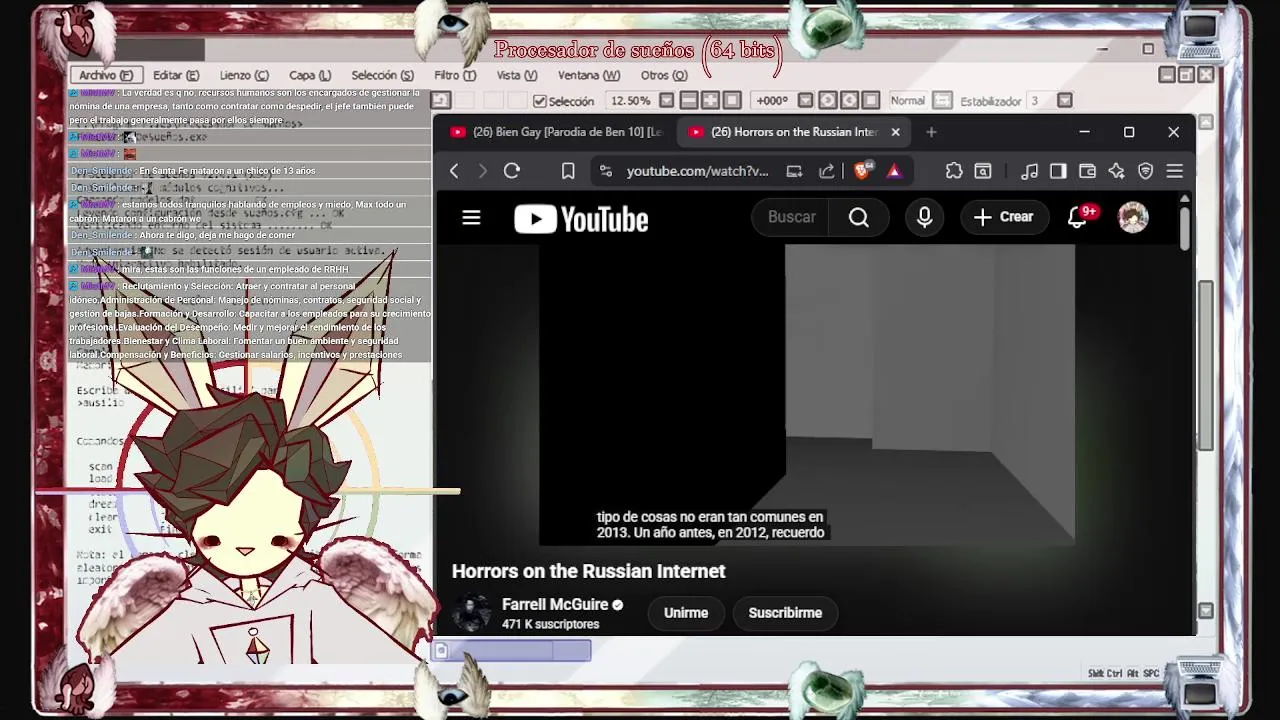Rotate canvas counterclockwise icon
Image resolution: width=1280 pixels, height=720 pixels.
click(x=828, y=100)
